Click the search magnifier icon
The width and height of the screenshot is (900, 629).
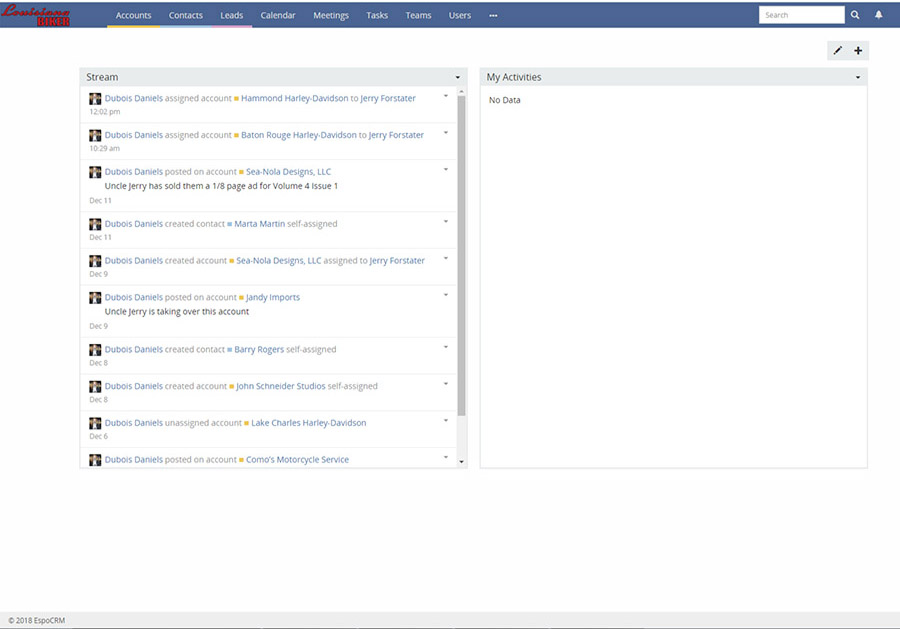(x=855, y=15)
